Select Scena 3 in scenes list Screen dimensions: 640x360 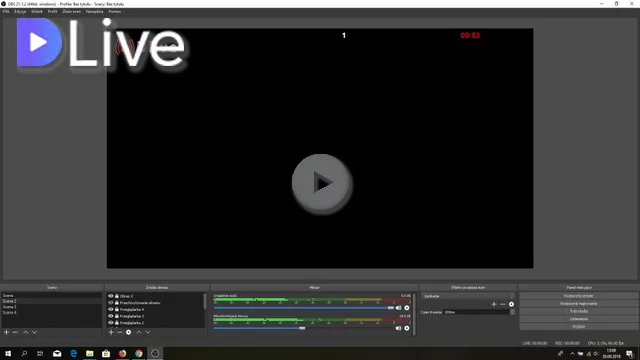51,307
